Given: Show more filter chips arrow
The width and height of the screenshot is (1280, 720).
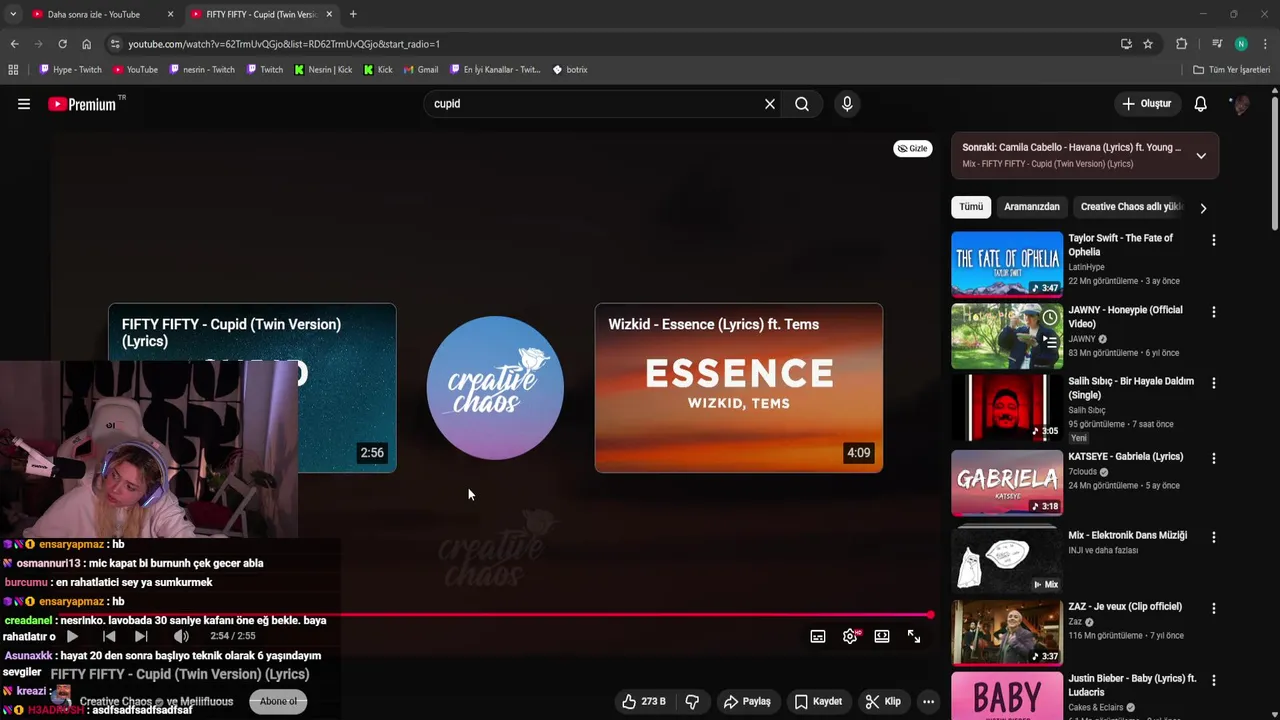Looking at the screenshot, I should pyautogui.click(x=1203, y=208).
